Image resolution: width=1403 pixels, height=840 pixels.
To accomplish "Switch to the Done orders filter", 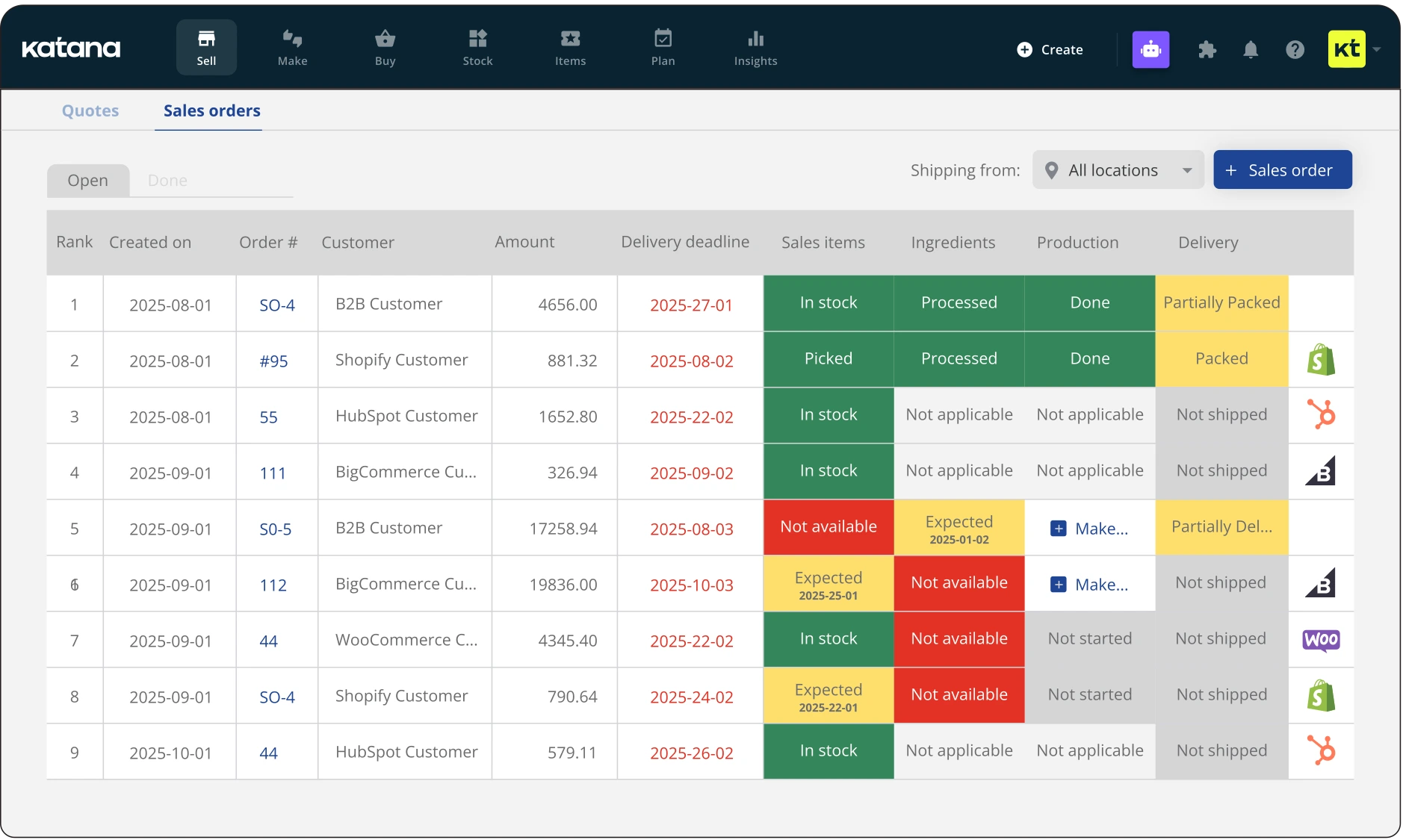I will pyautogui.click(x=167, y=180).
